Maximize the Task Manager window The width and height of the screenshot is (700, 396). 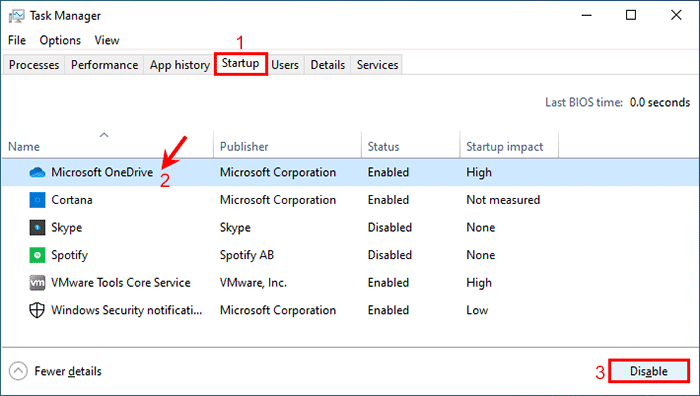tap(631, 15)
